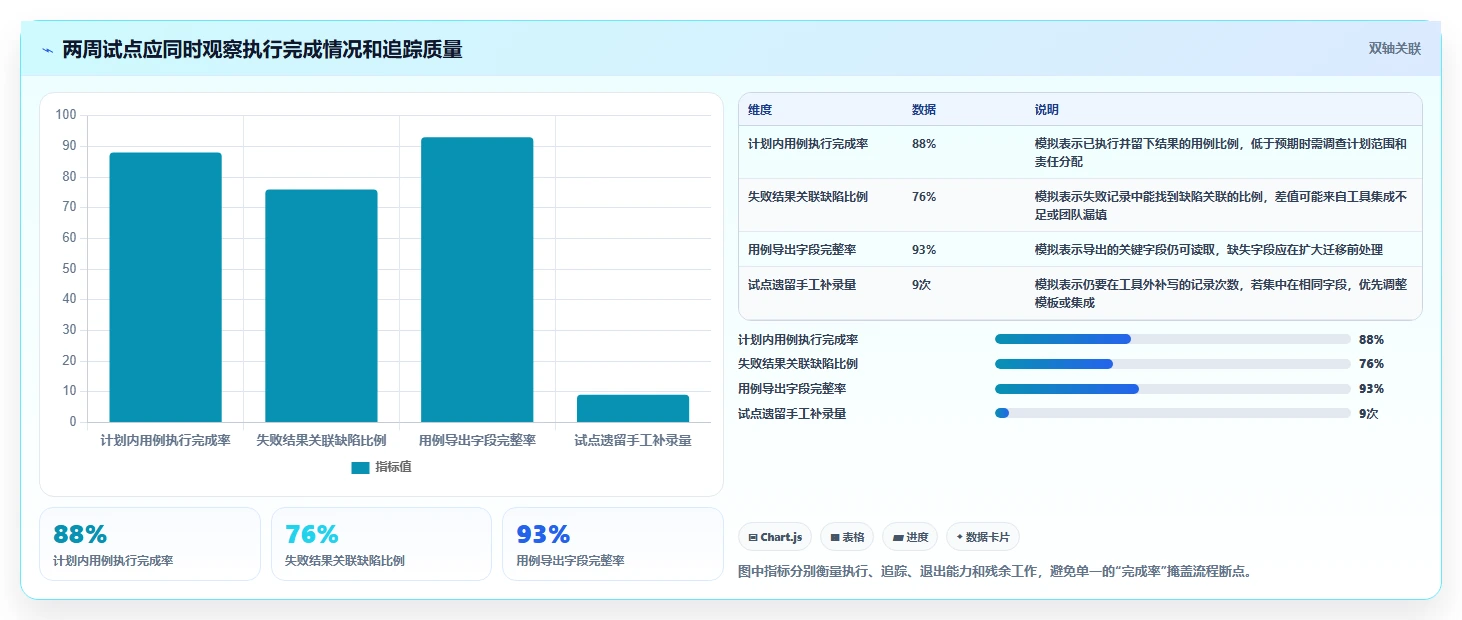
Task: Click the 说明 column header
Action: pos(1047,110)
